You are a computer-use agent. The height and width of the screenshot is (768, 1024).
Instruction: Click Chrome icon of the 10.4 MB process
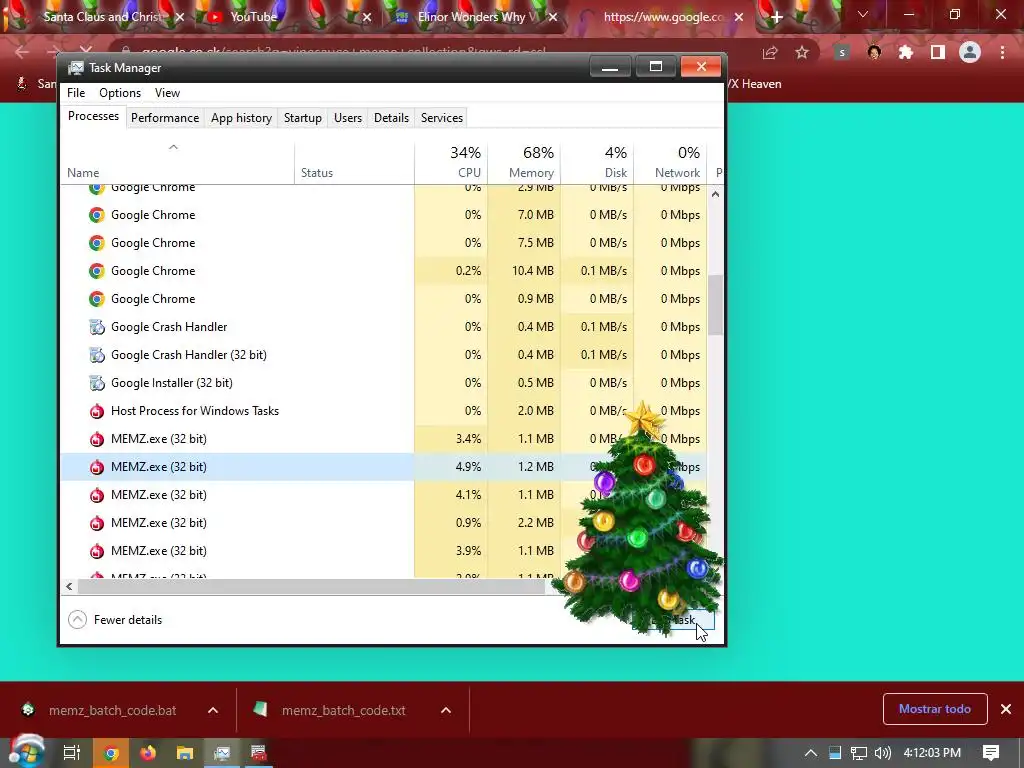[97, 271]
